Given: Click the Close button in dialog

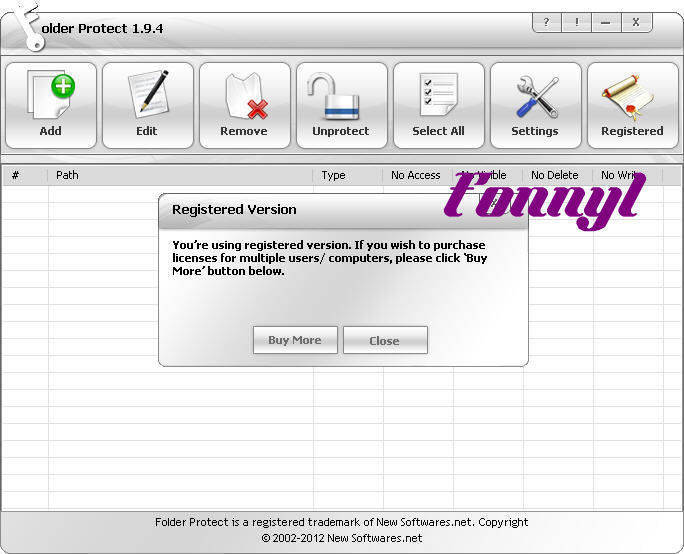Looking at the screenshot, I should [385, 340].
